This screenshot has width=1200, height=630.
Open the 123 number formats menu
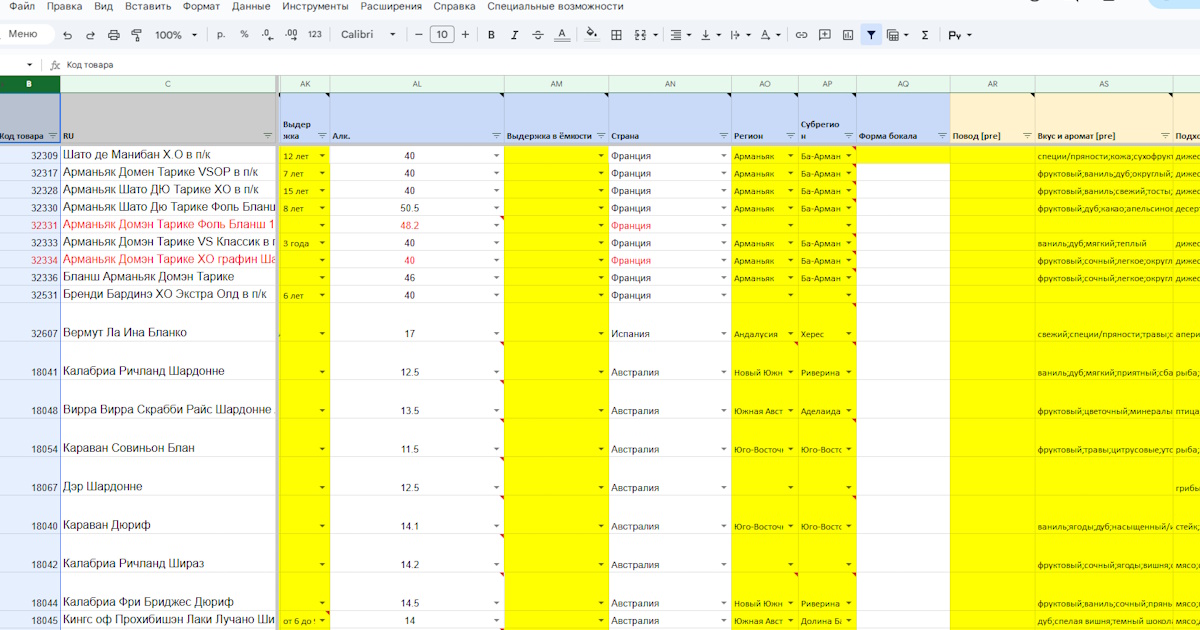pyautogui.click(x=315, y=35)
